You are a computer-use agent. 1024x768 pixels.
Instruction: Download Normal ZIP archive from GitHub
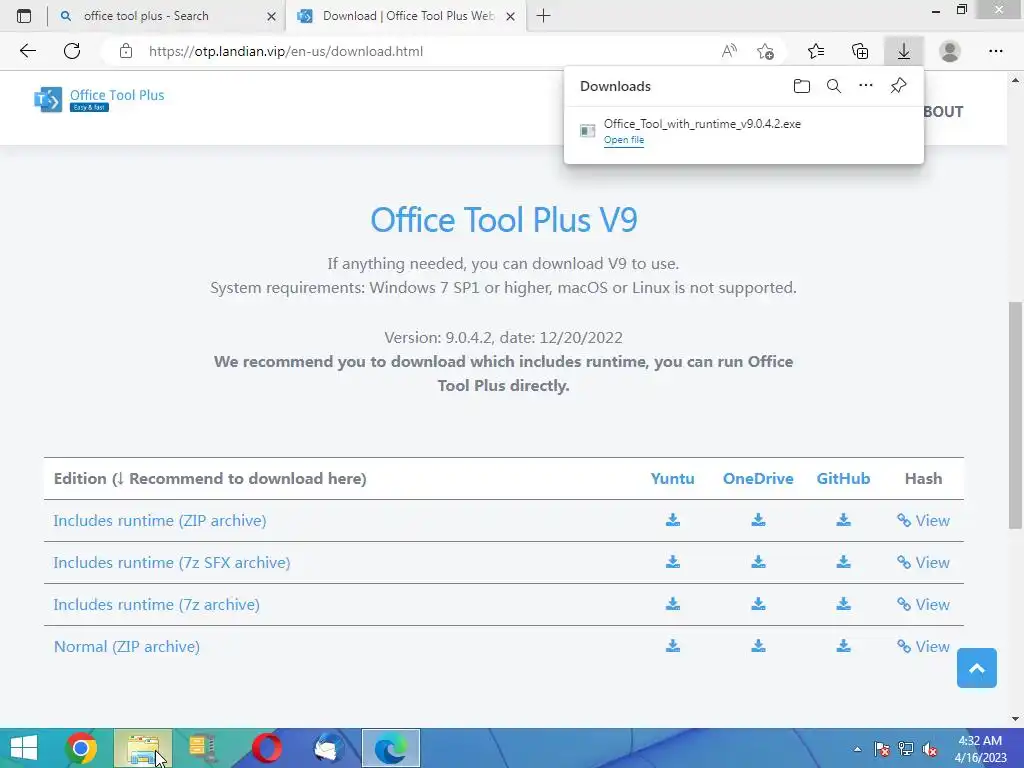coord(844,646)
